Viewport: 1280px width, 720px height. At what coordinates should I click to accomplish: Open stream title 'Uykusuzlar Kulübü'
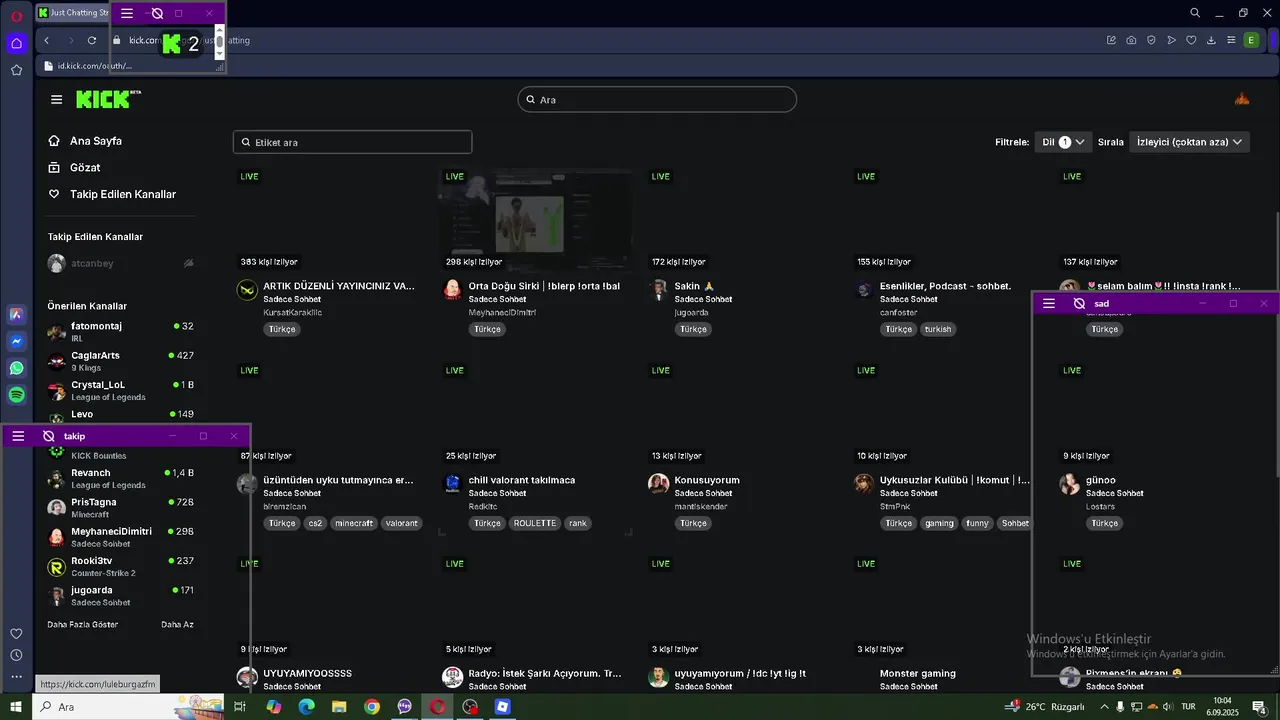[x=955, y=480]
